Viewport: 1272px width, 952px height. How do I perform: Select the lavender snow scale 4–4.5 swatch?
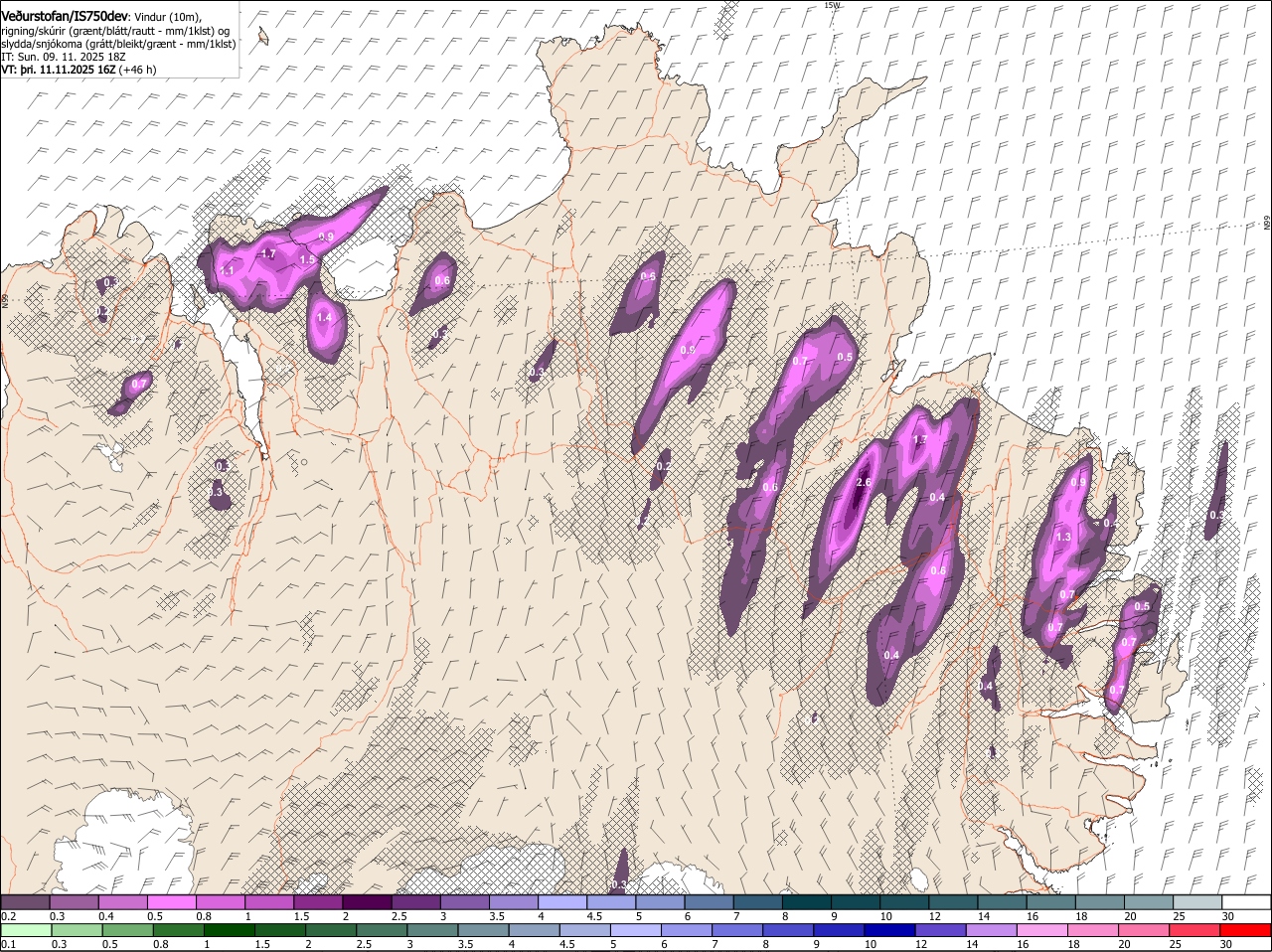pyautogui.click(x=562, y=901)
